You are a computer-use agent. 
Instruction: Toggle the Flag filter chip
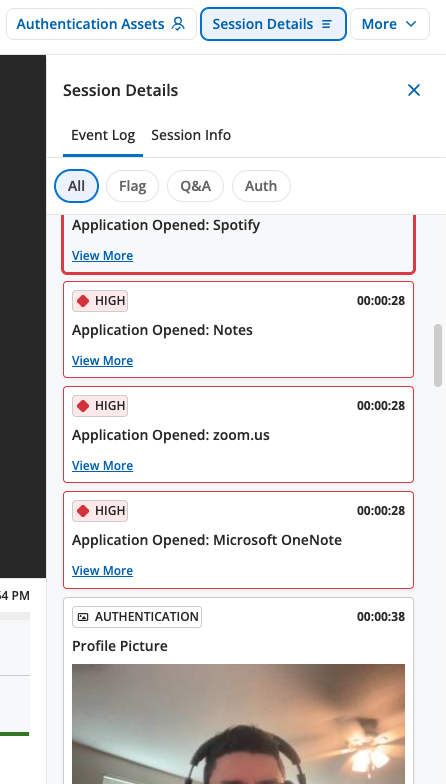pyautogui.click(x=132, y=186)
